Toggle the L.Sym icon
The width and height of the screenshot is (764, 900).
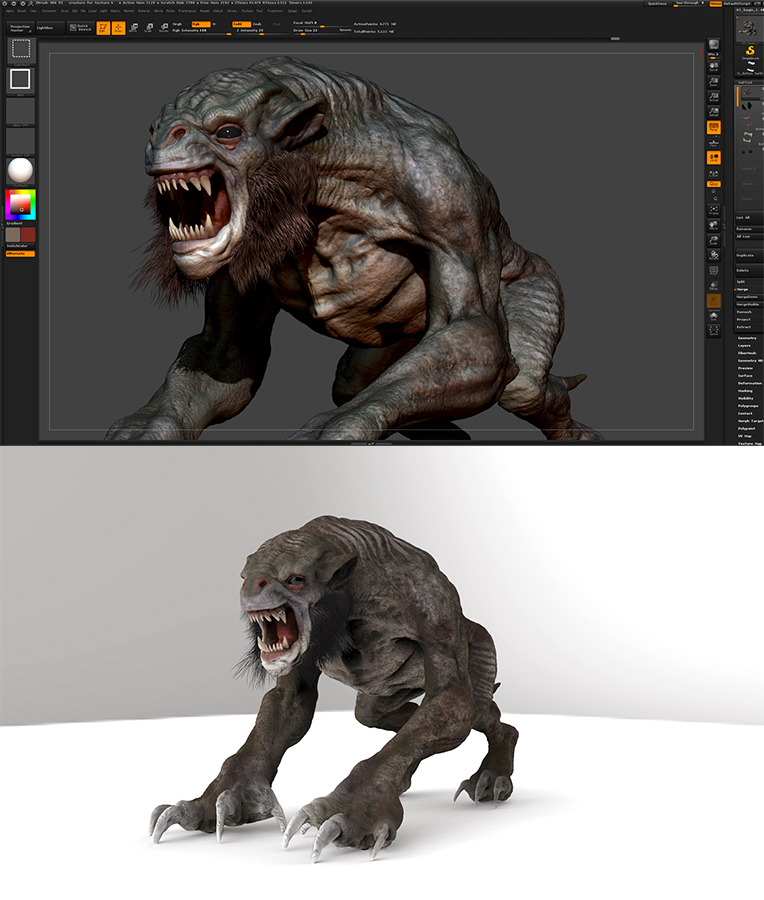(x=713, y=173)
